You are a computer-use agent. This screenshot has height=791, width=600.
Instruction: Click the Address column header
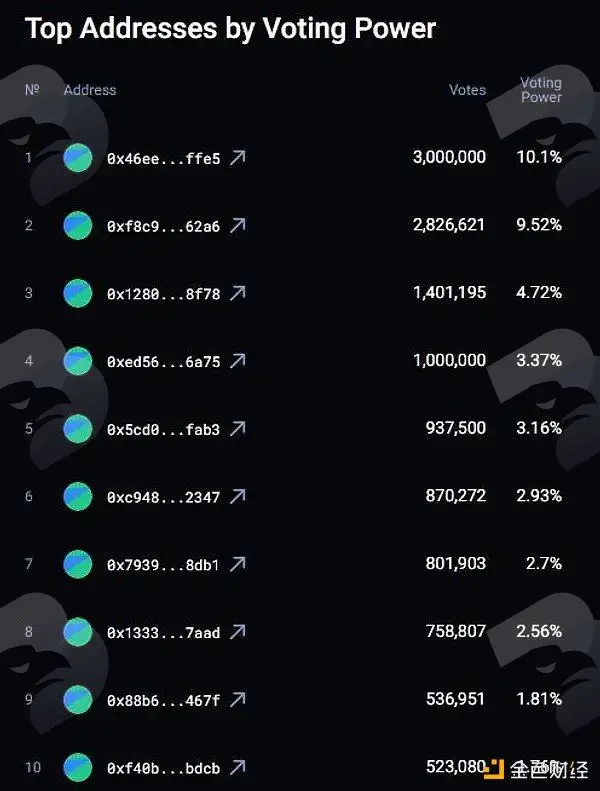click(90, 90)
